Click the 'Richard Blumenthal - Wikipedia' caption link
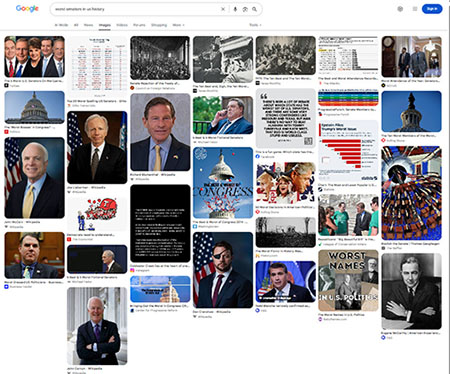 (x=152, y=174)
